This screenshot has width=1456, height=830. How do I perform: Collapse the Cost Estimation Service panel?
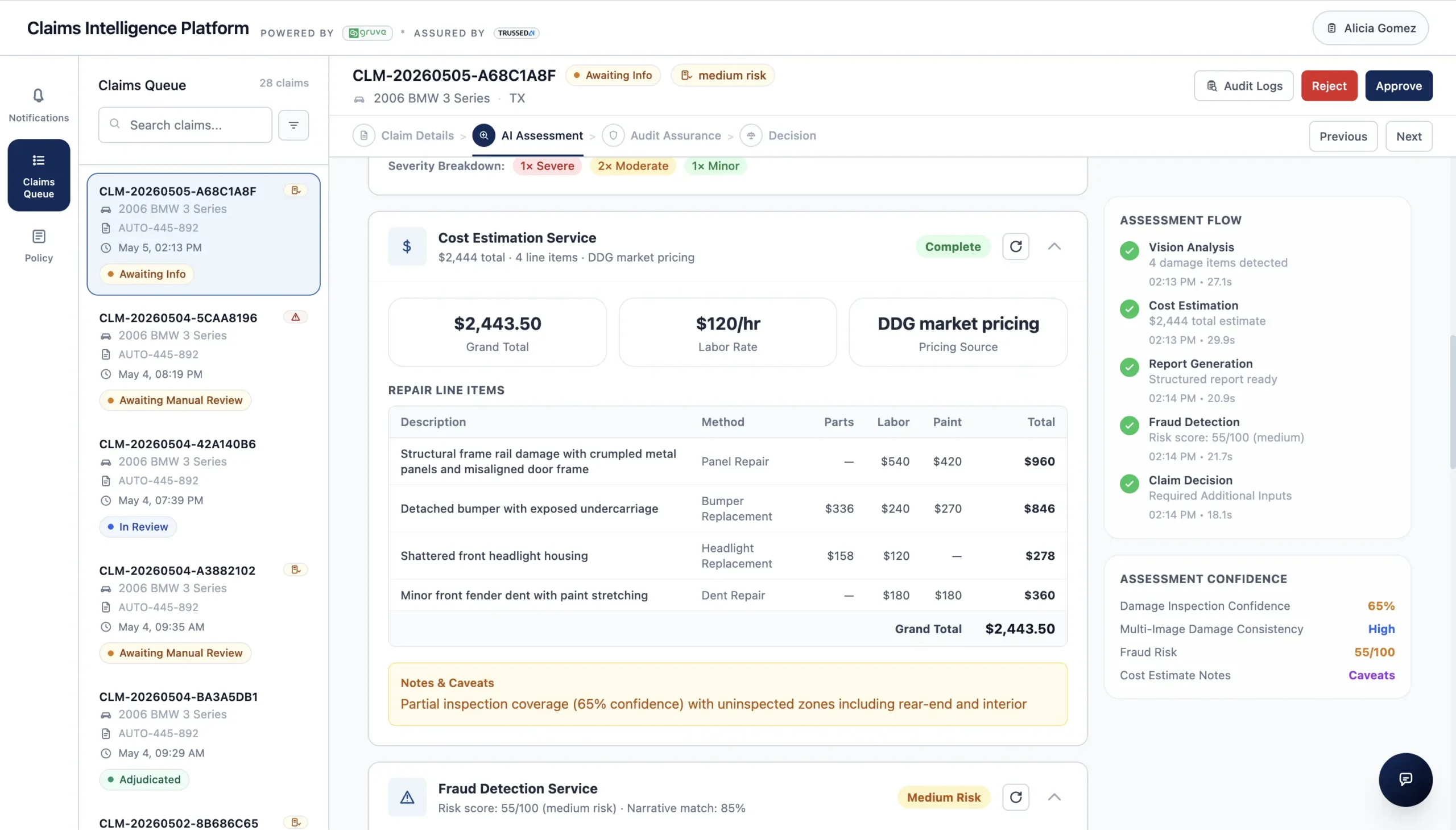coord(1054,246)
